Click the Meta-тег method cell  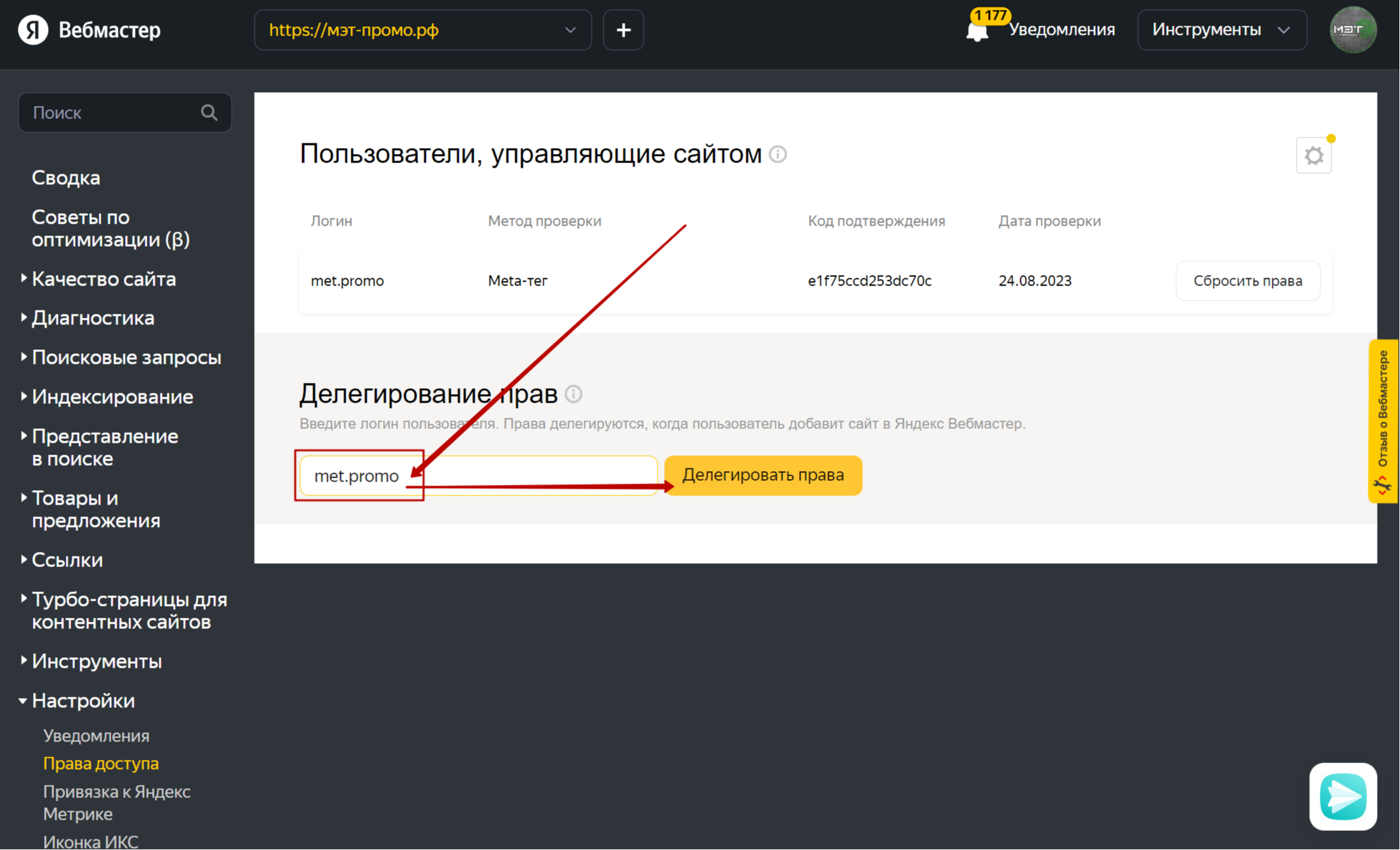[x=517, y=281]
